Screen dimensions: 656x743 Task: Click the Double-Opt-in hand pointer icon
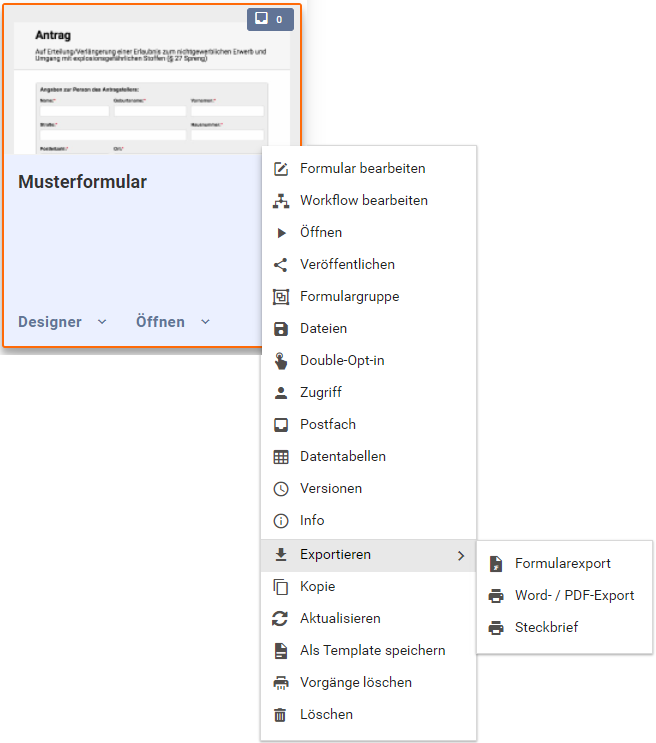281,361
